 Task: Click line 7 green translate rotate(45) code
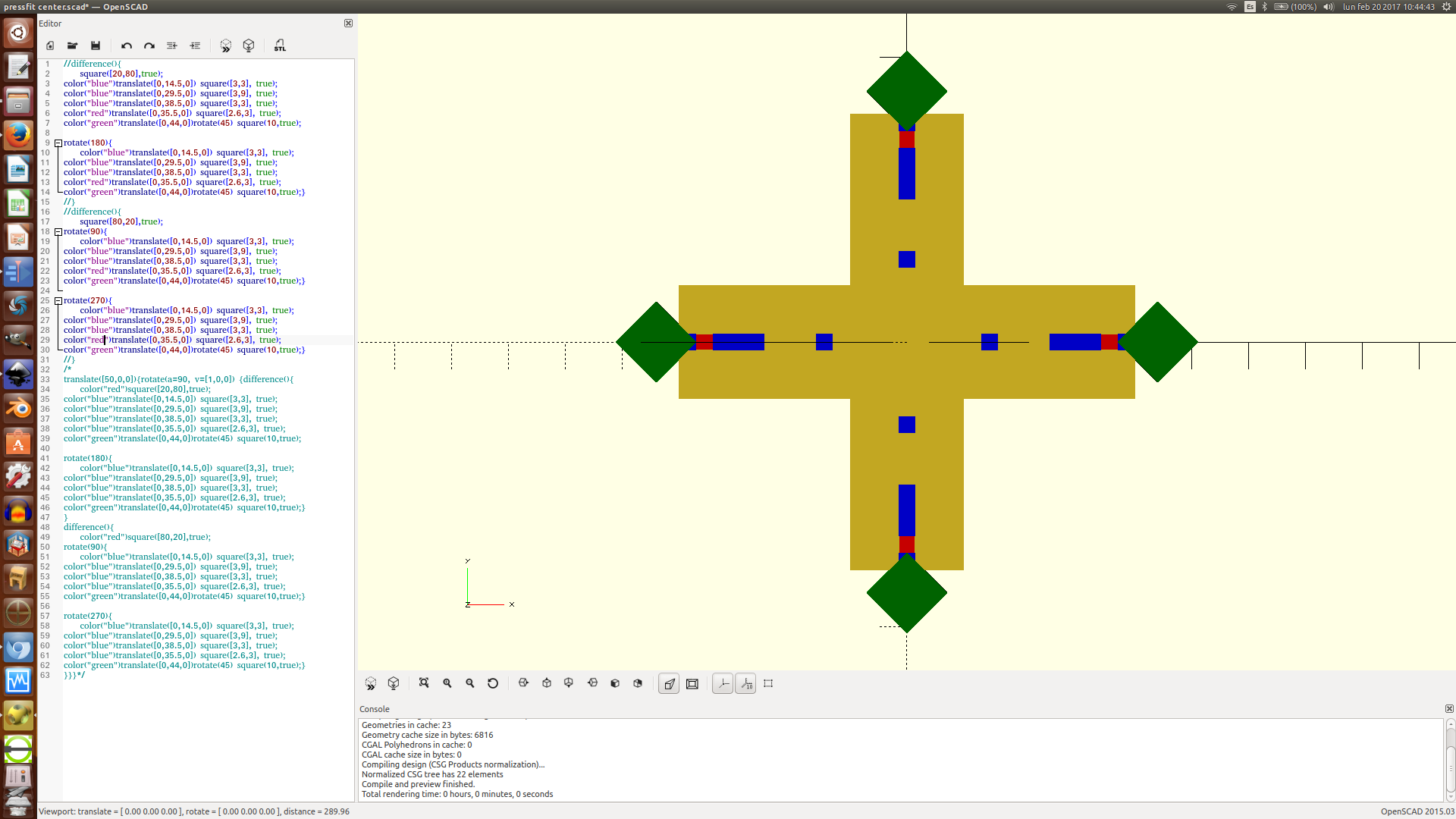coord(182,123)
